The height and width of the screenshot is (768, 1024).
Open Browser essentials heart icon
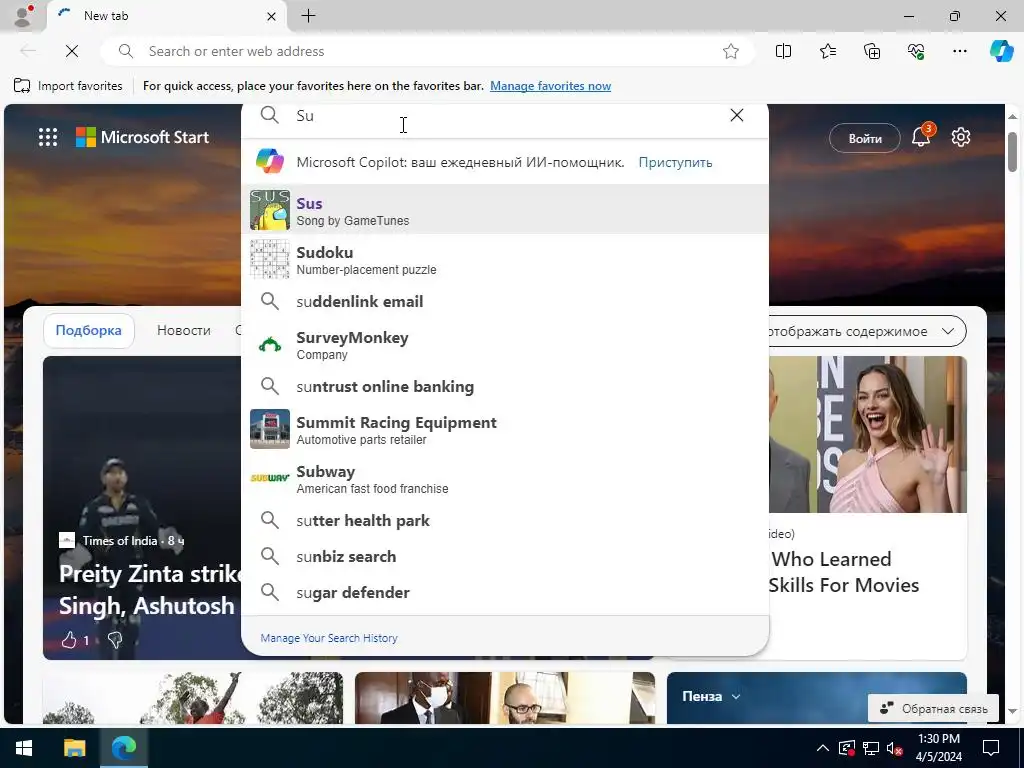point(916,51)
